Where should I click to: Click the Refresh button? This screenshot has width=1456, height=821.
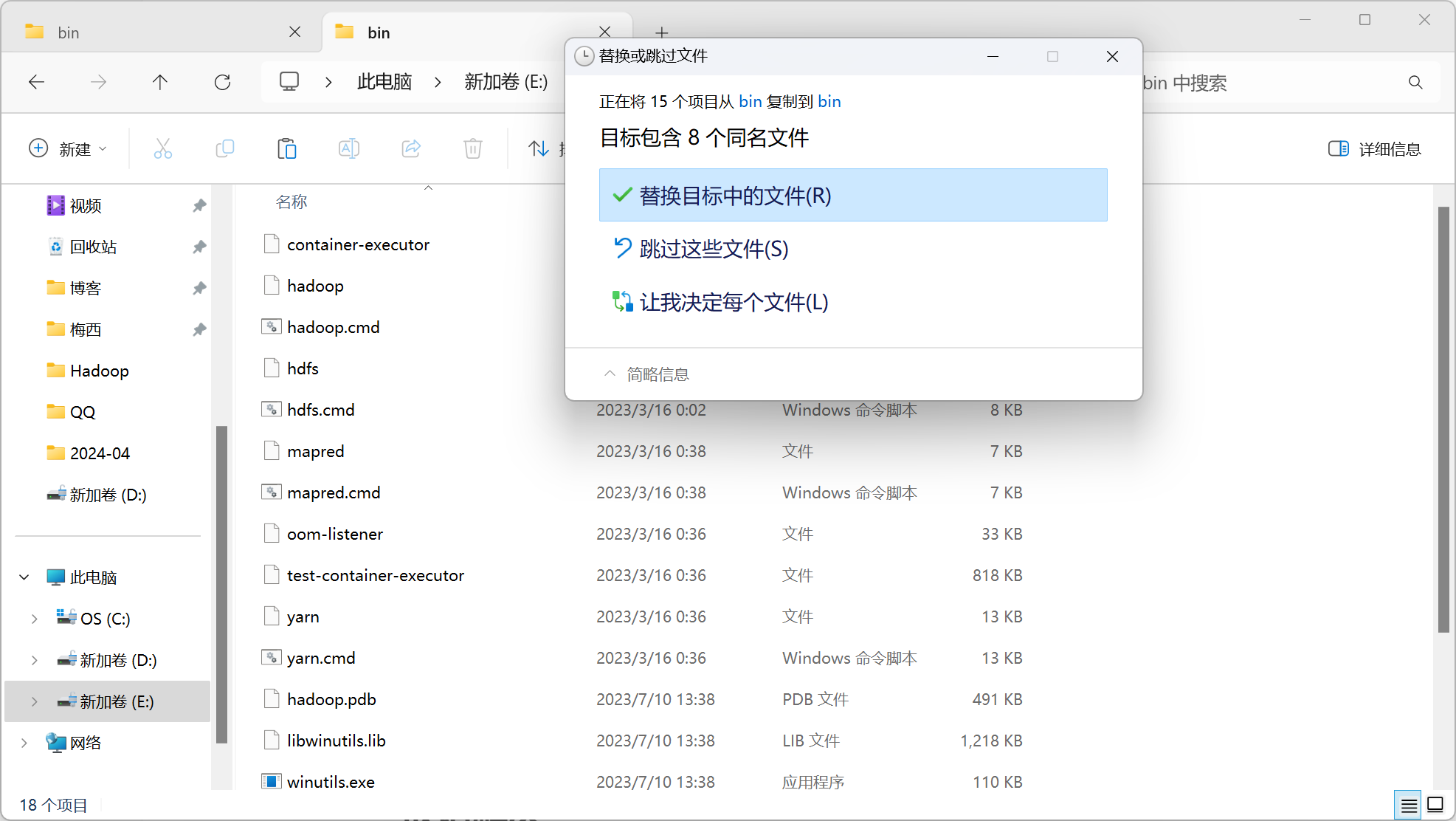click(222, 82)
